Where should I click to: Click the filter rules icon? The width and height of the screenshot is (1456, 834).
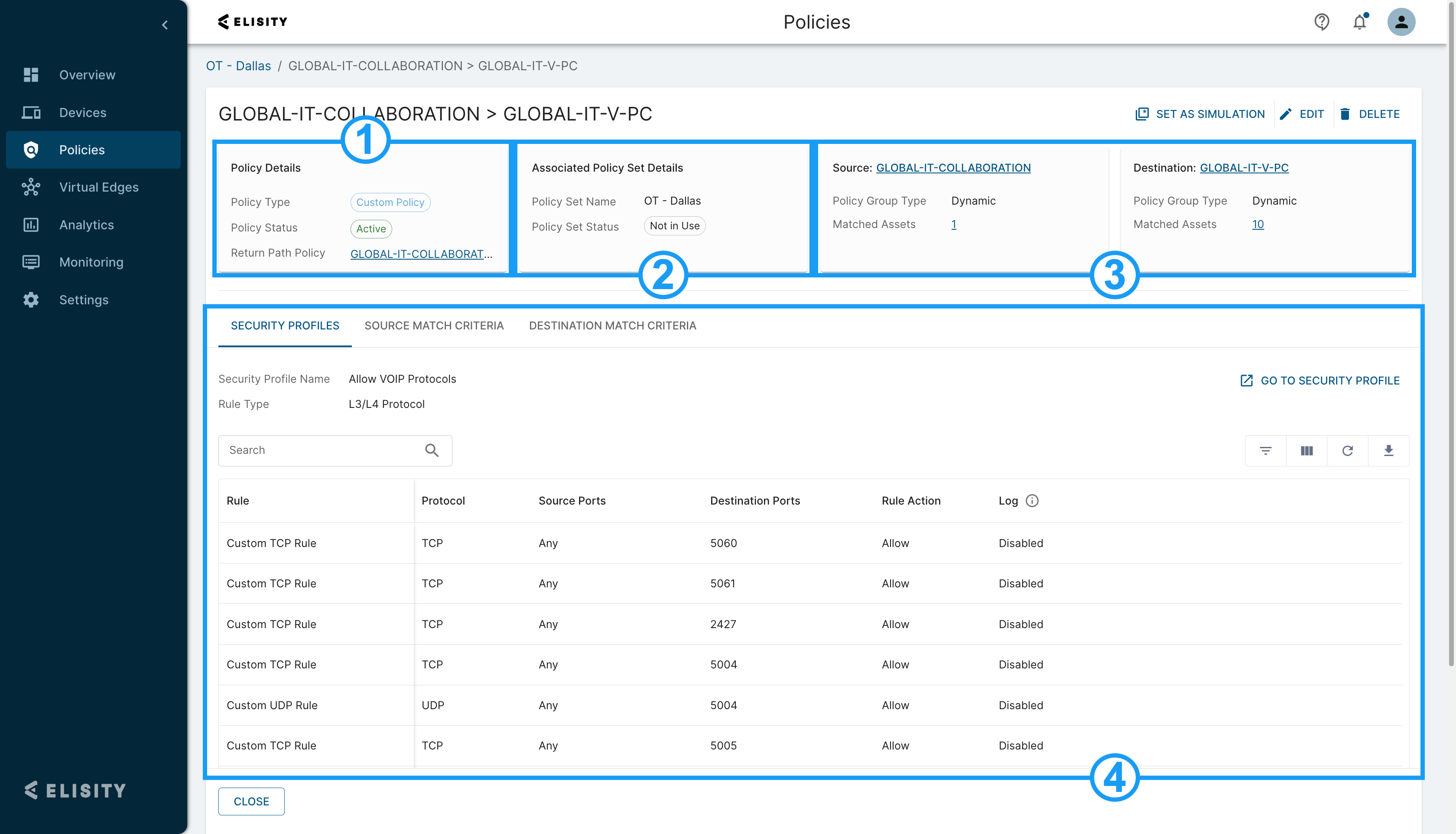pyautogui.click(x=1265, y=451)
